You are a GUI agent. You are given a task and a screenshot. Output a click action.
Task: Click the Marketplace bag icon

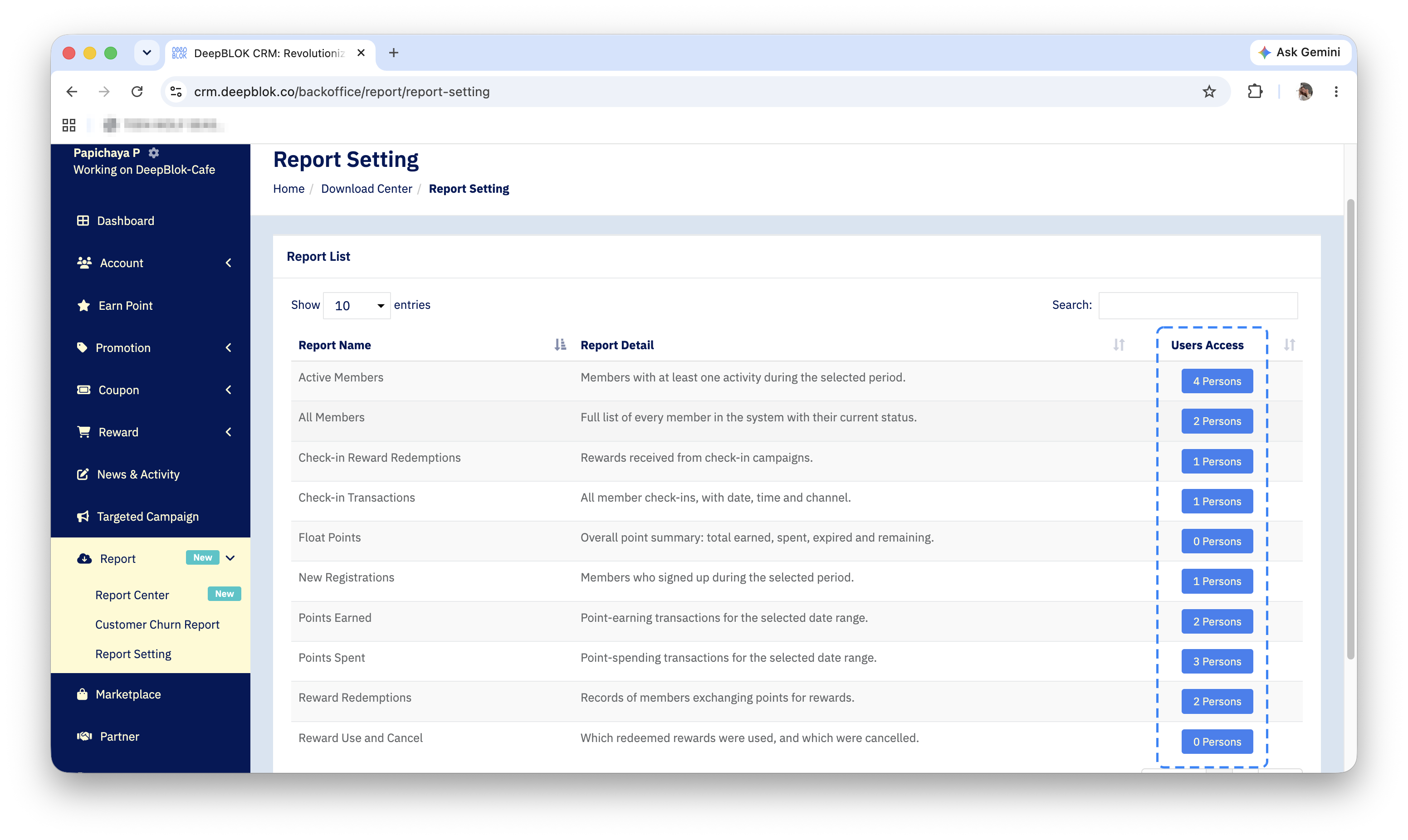click(82, 694)
